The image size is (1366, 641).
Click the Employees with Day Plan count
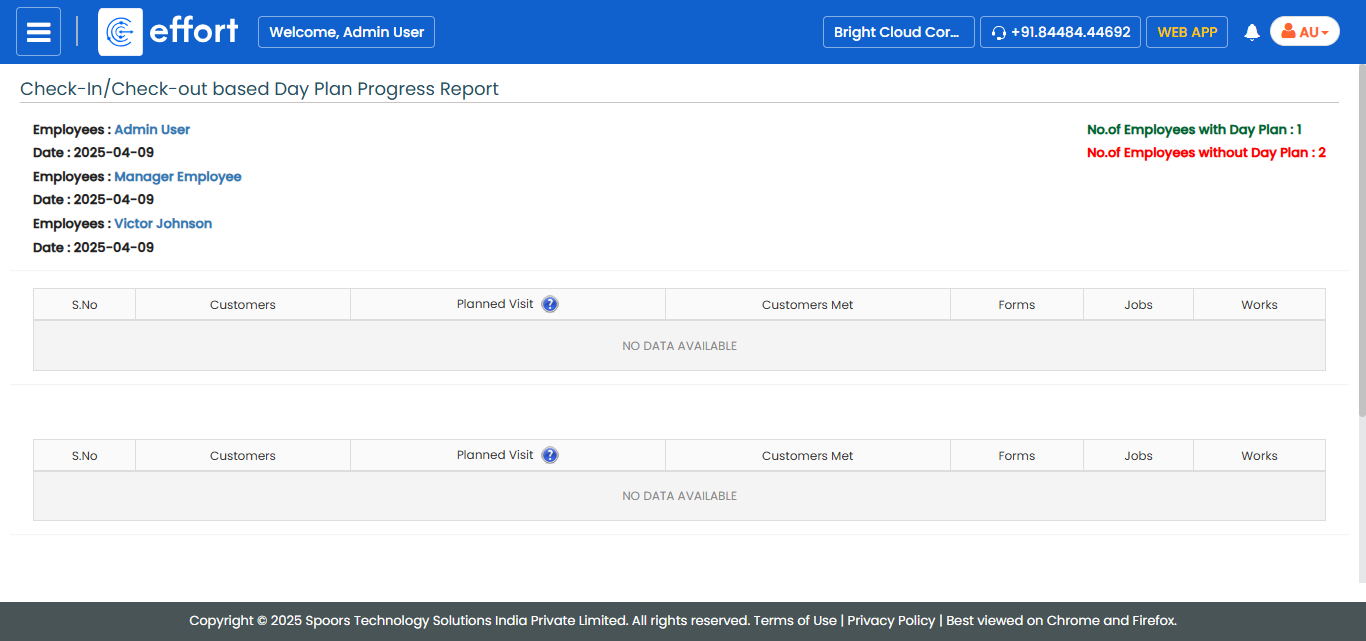pos(1194,130)
